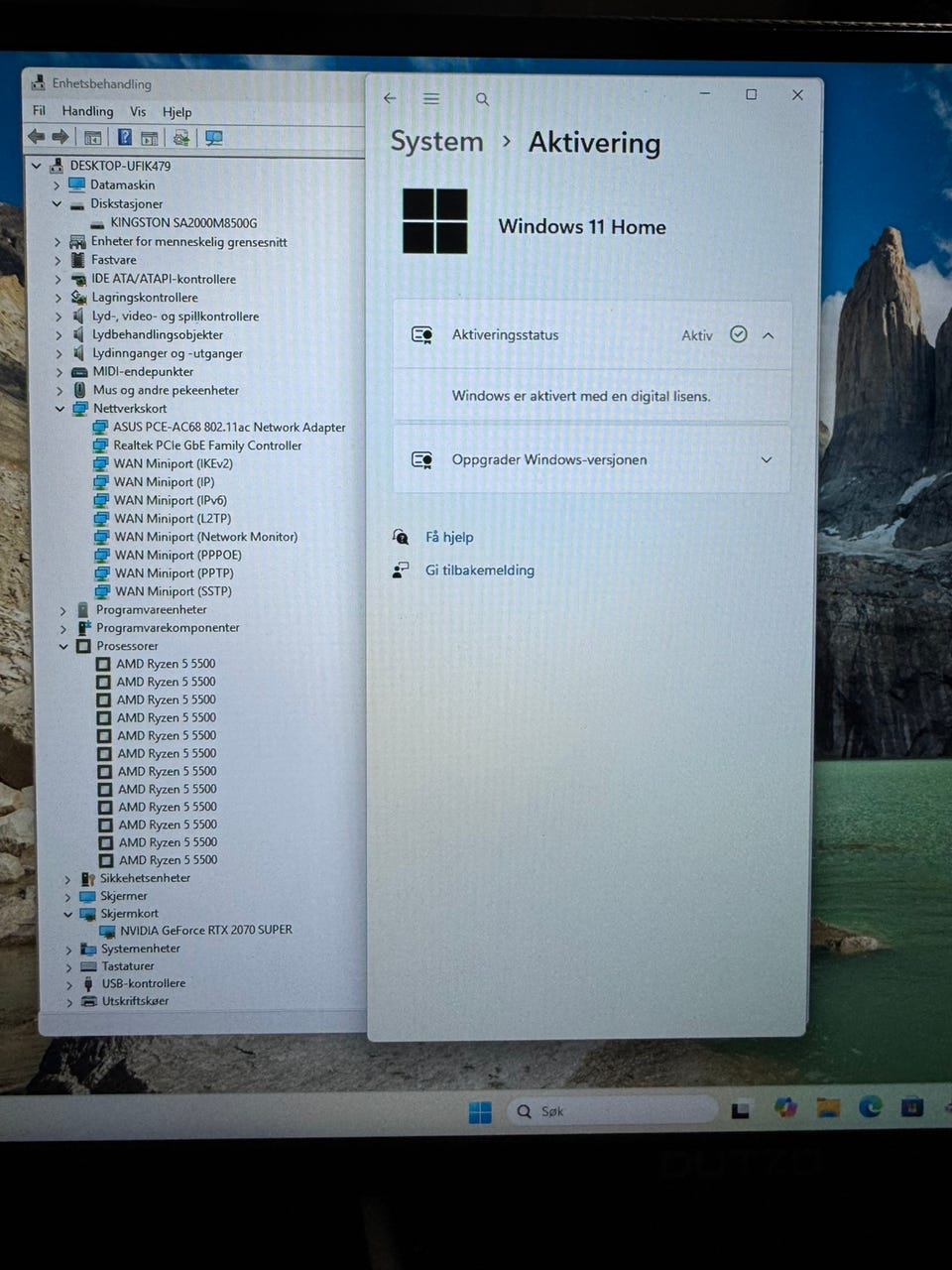Viewport: 952px width, 1270px height.
Task: Select Enheter for menneskelig grensesnitt category
Action: (188, 242)
